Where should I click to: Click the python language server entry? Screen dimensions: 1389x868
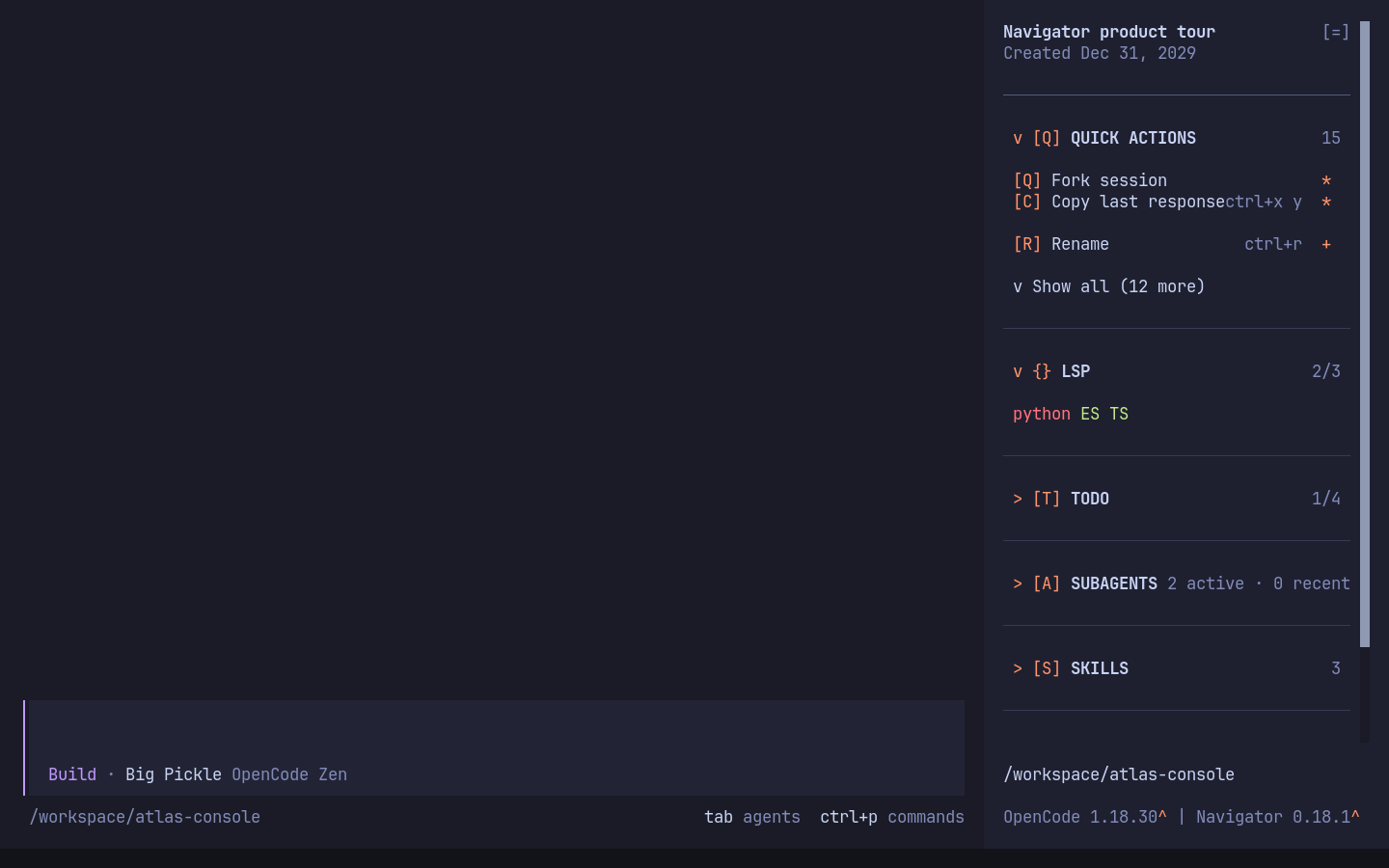[x=1042, y=414]
